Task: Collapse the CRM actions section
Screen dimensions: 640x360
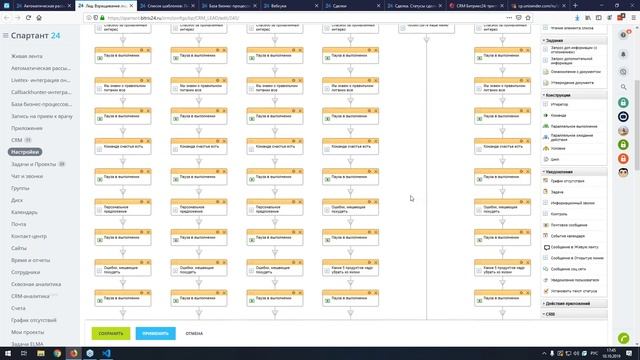Action: [574, 314]
